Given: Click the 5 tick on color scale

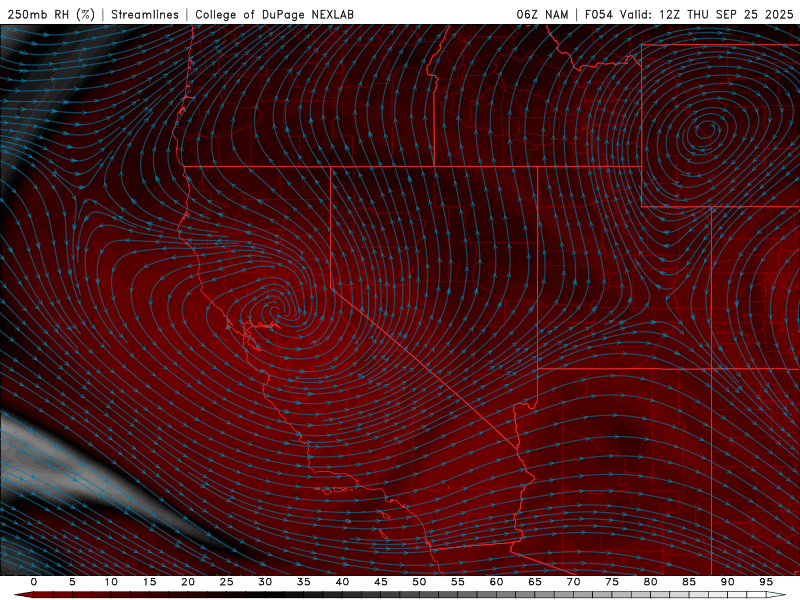Looking at the screenshot, I should (72, 582).
